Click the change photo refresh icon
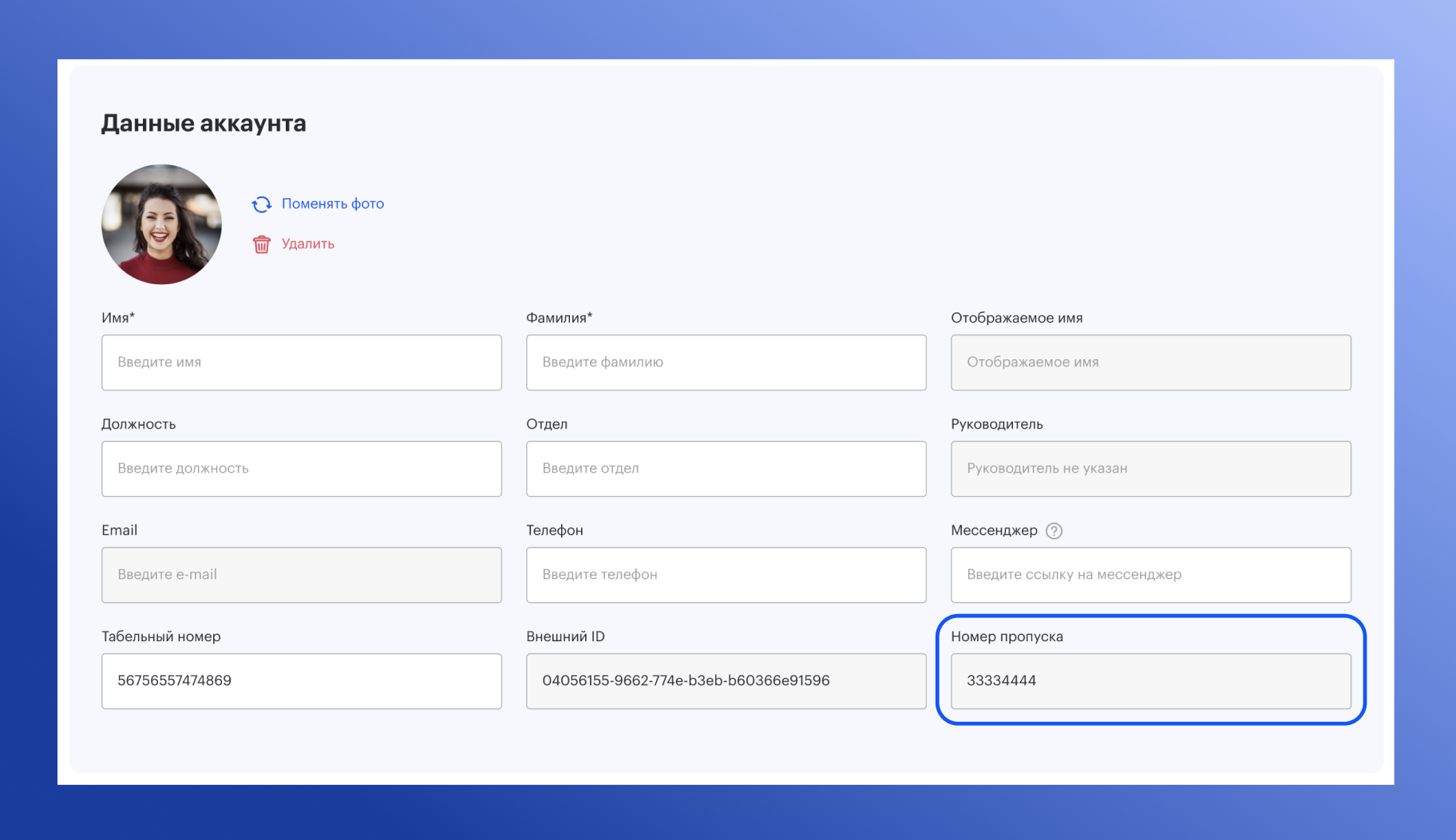This screenshot has height=840, width=1456. click(x=261, y=204)
